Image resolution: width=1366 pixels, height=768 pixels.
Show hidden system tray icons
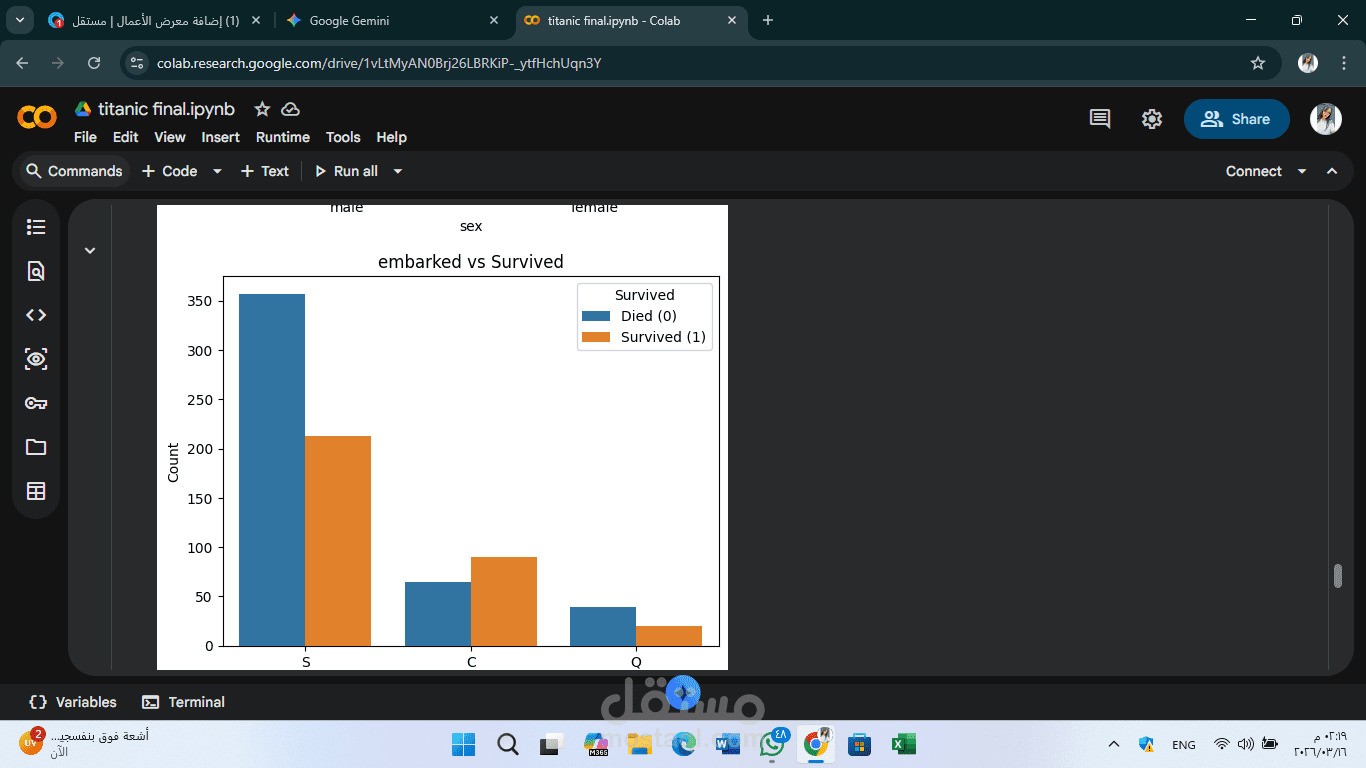coord(1114,744)
